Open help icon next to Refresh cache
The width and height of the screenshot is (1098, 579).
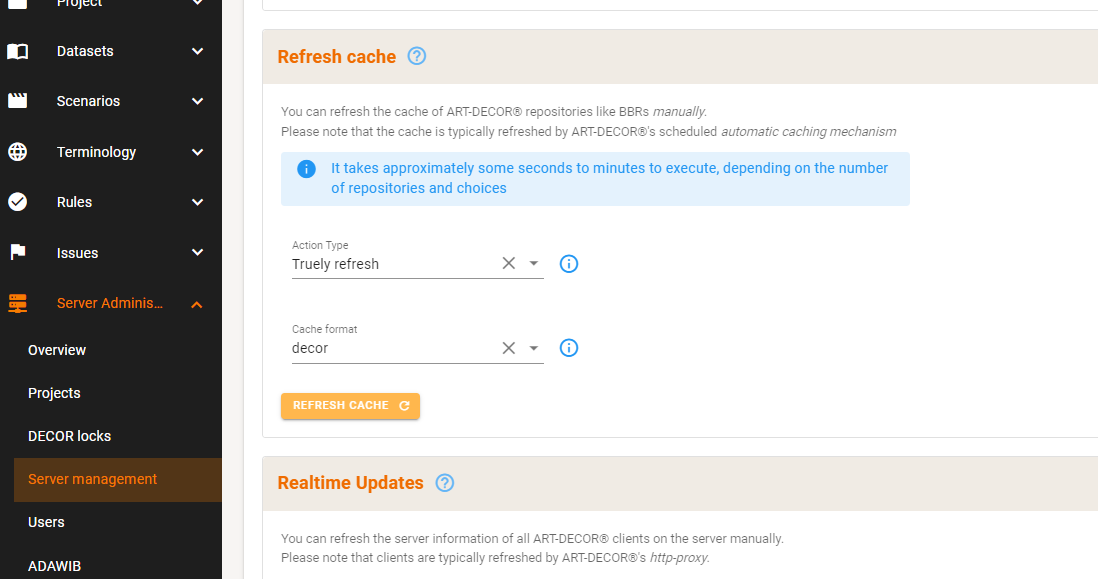tap(417, 56)
